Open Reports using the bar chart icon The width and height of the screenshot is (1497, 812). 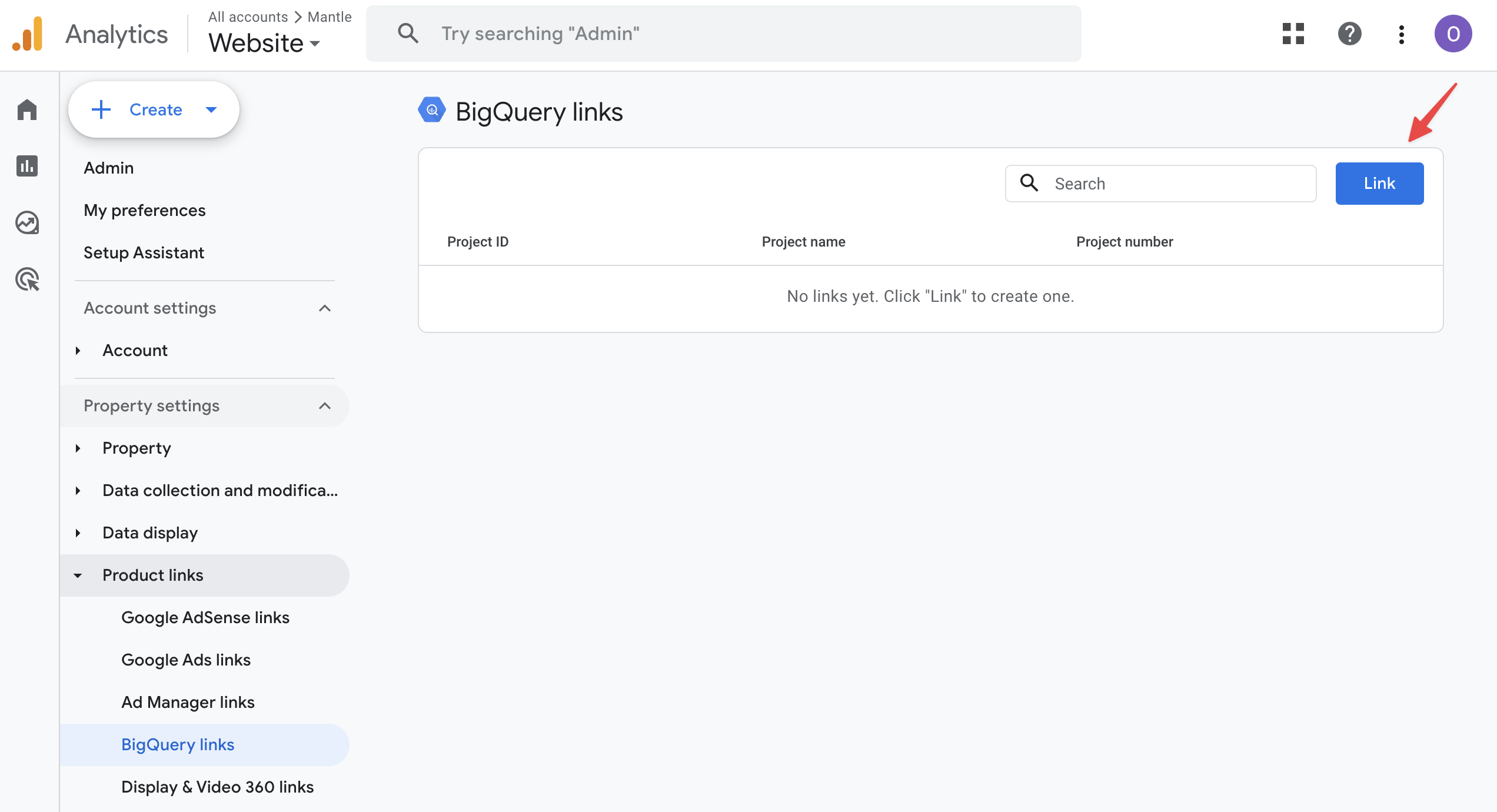(27, 166)
